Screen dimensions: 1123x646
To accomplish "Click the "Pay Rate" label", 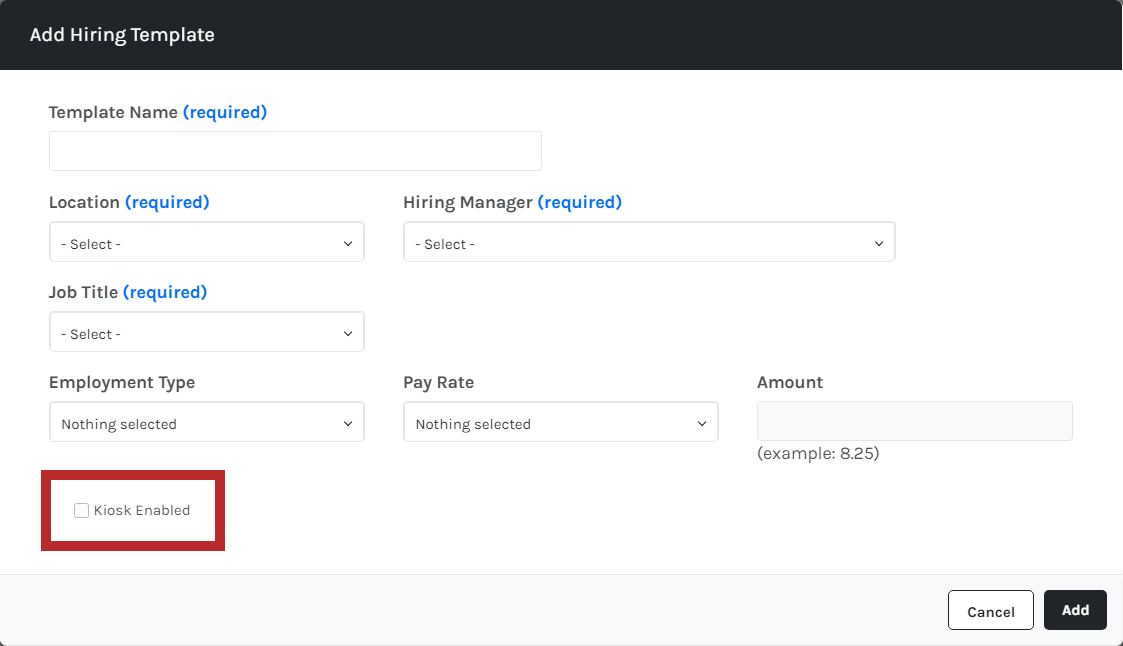I will click(438, 383).
